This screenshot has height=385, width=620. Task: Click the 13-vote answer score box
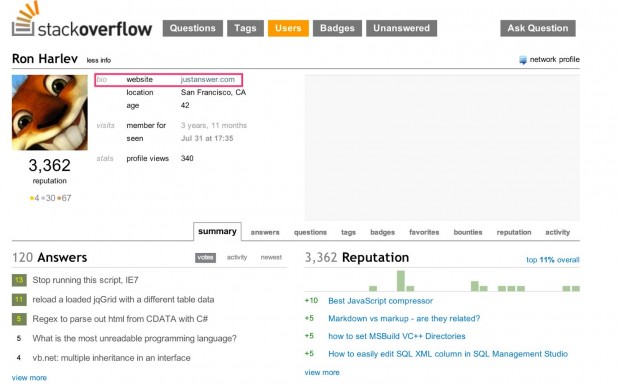[19, 280]
